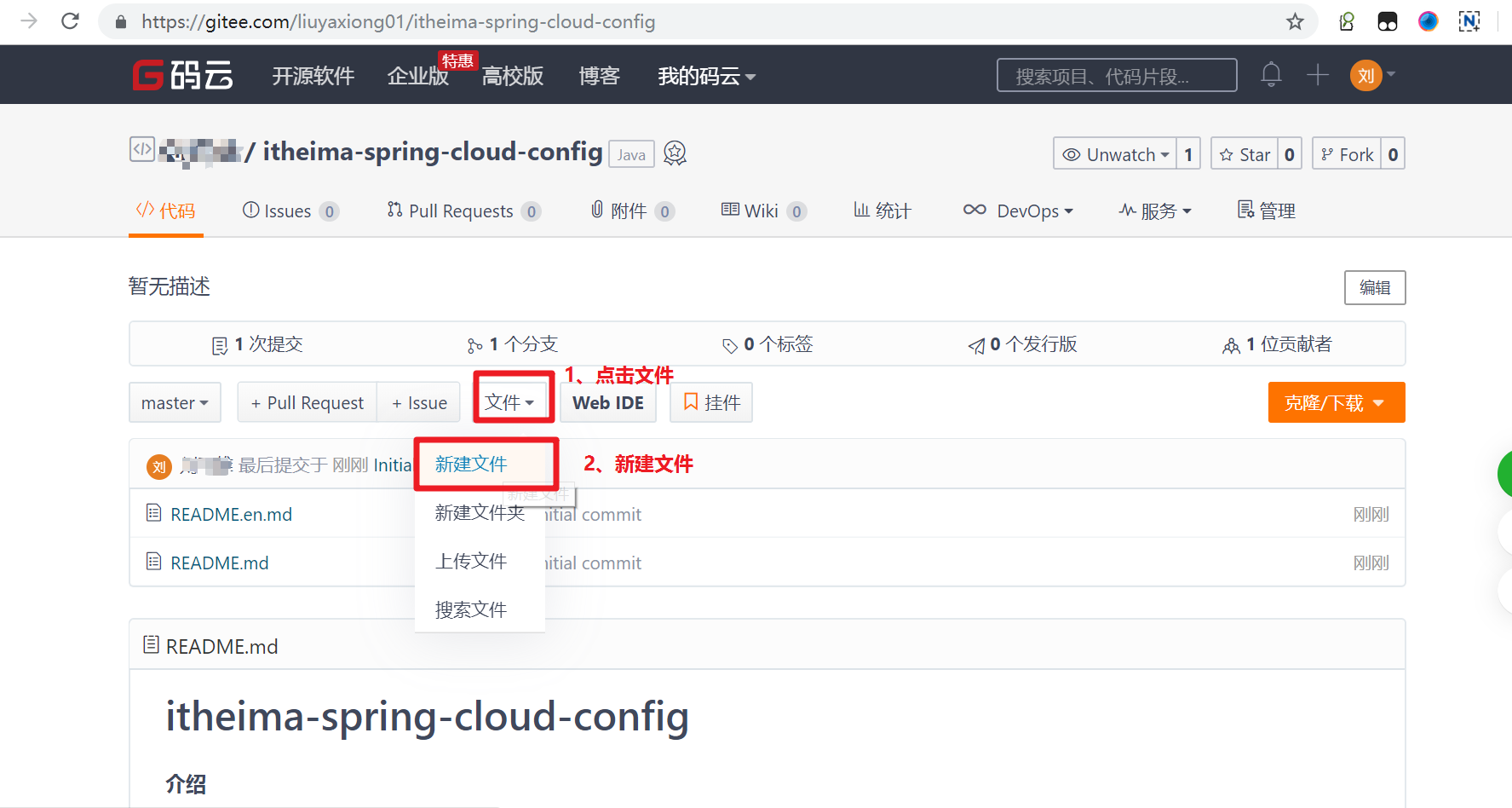Select 新建文件夹 from the menu
1512x808 pixels.
coord(480,512)
